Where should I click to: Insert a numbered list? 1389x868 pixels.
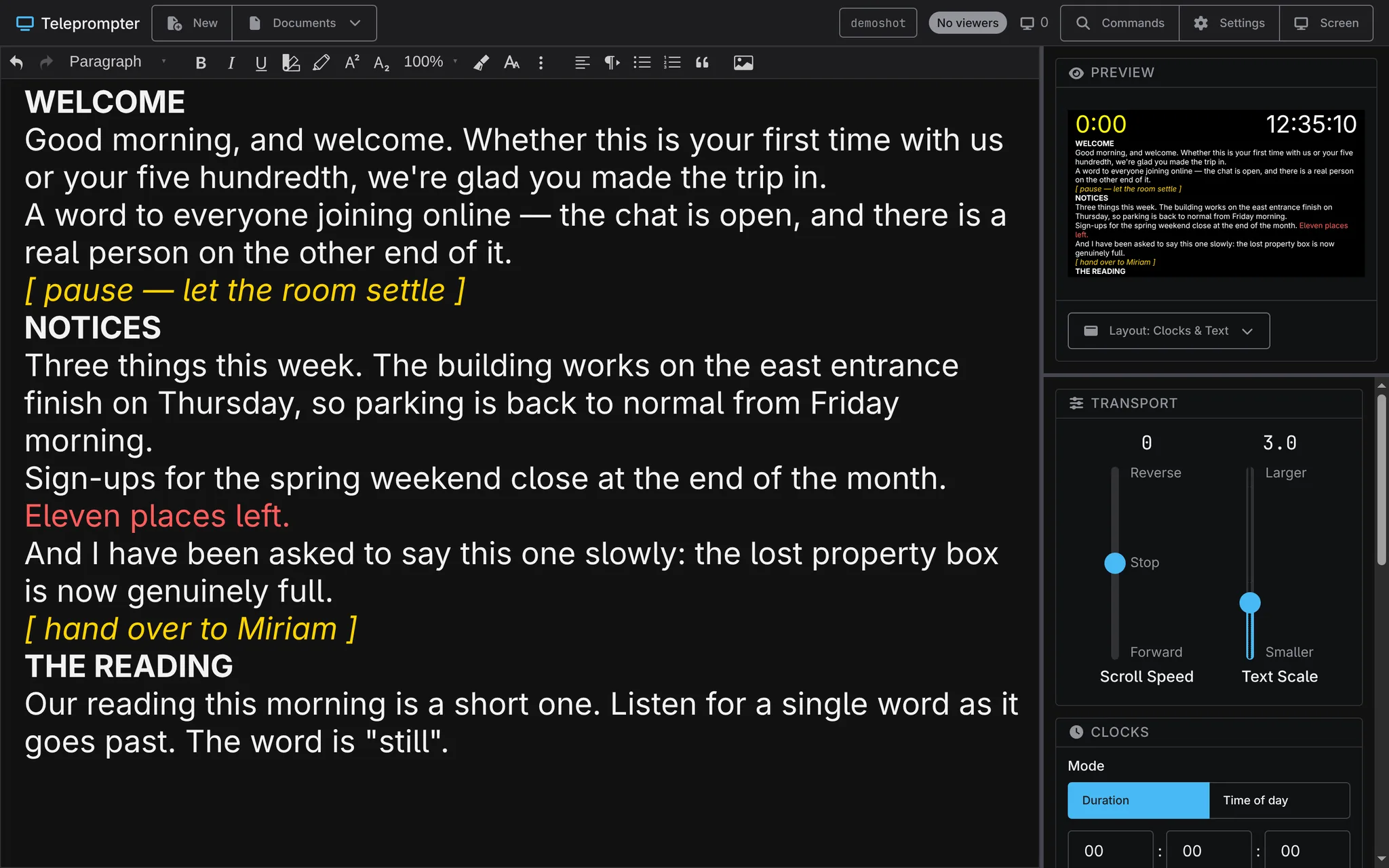click(x=672, y=62)
